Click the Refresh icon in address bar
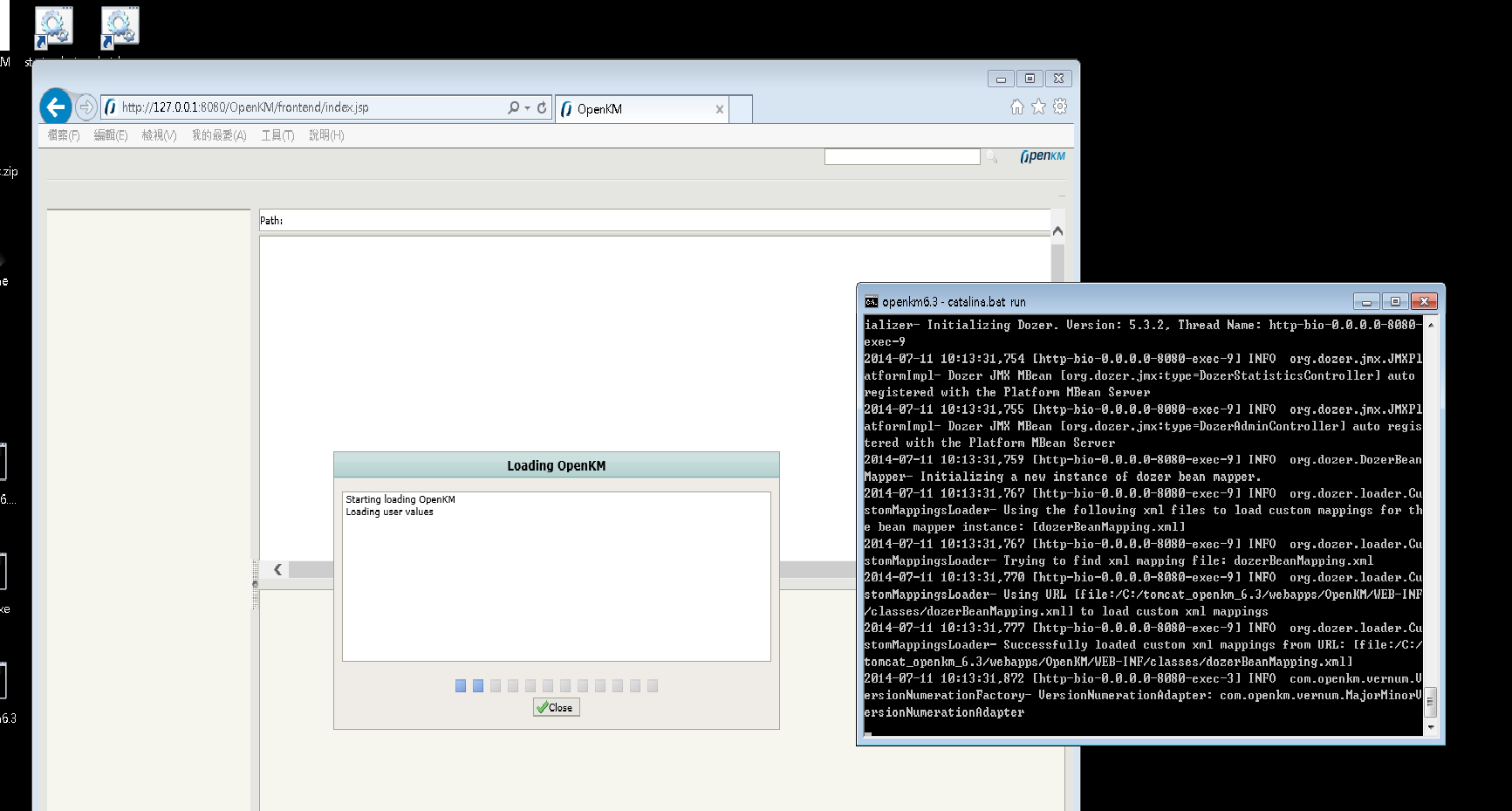This screenshot has height=811, width=1512. pos(542,107)
